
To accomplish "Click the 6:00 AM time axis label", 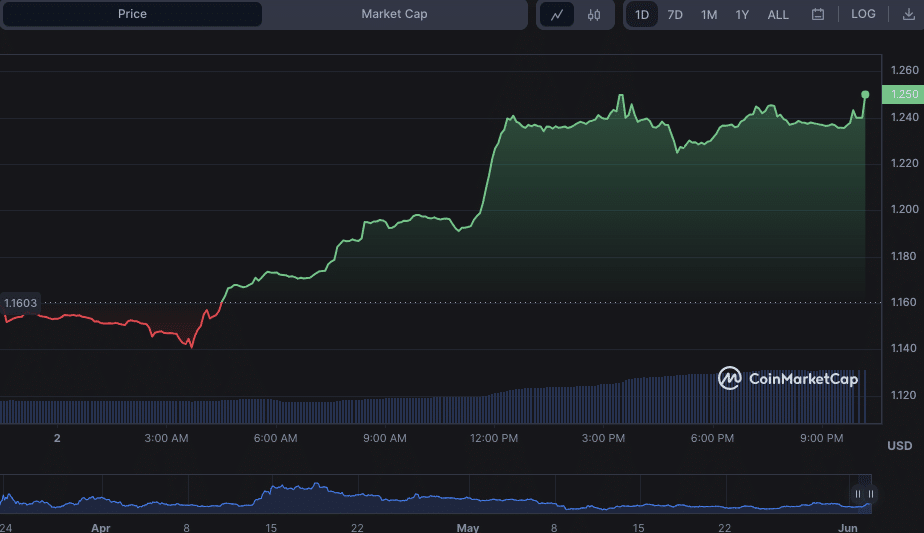I will (x=275, y=438).
